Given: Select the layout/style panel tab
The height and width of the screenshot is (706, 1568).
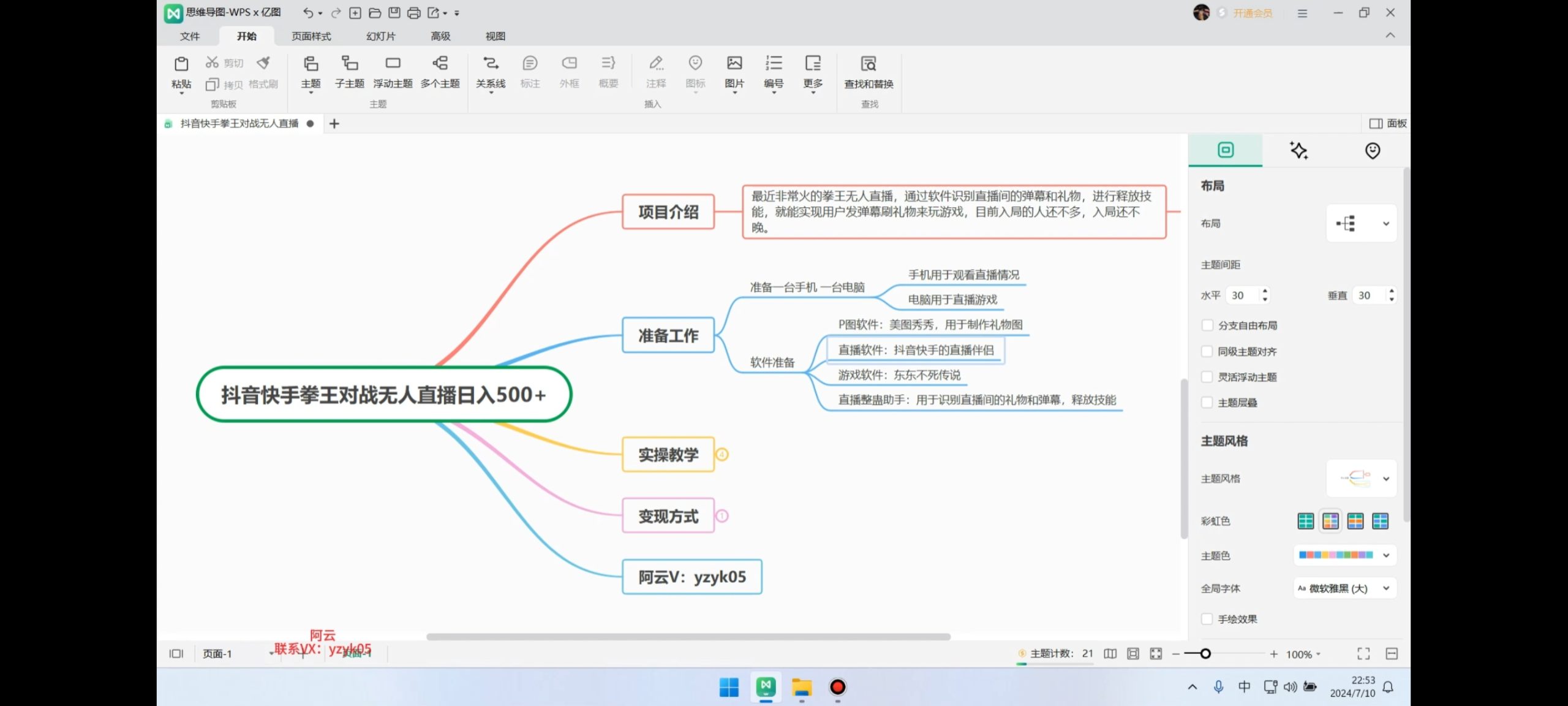Looking at the screenshot, I should 1226,150.
